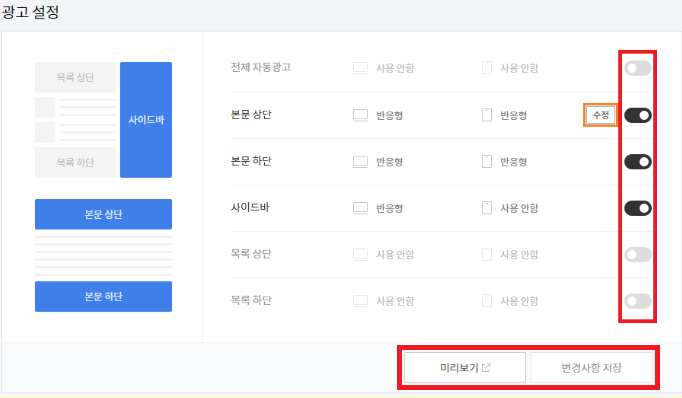The width and height of the screenshot is (682, 398).
Task: Click desktop icon in 본문 상단 row
Action: 360,115
